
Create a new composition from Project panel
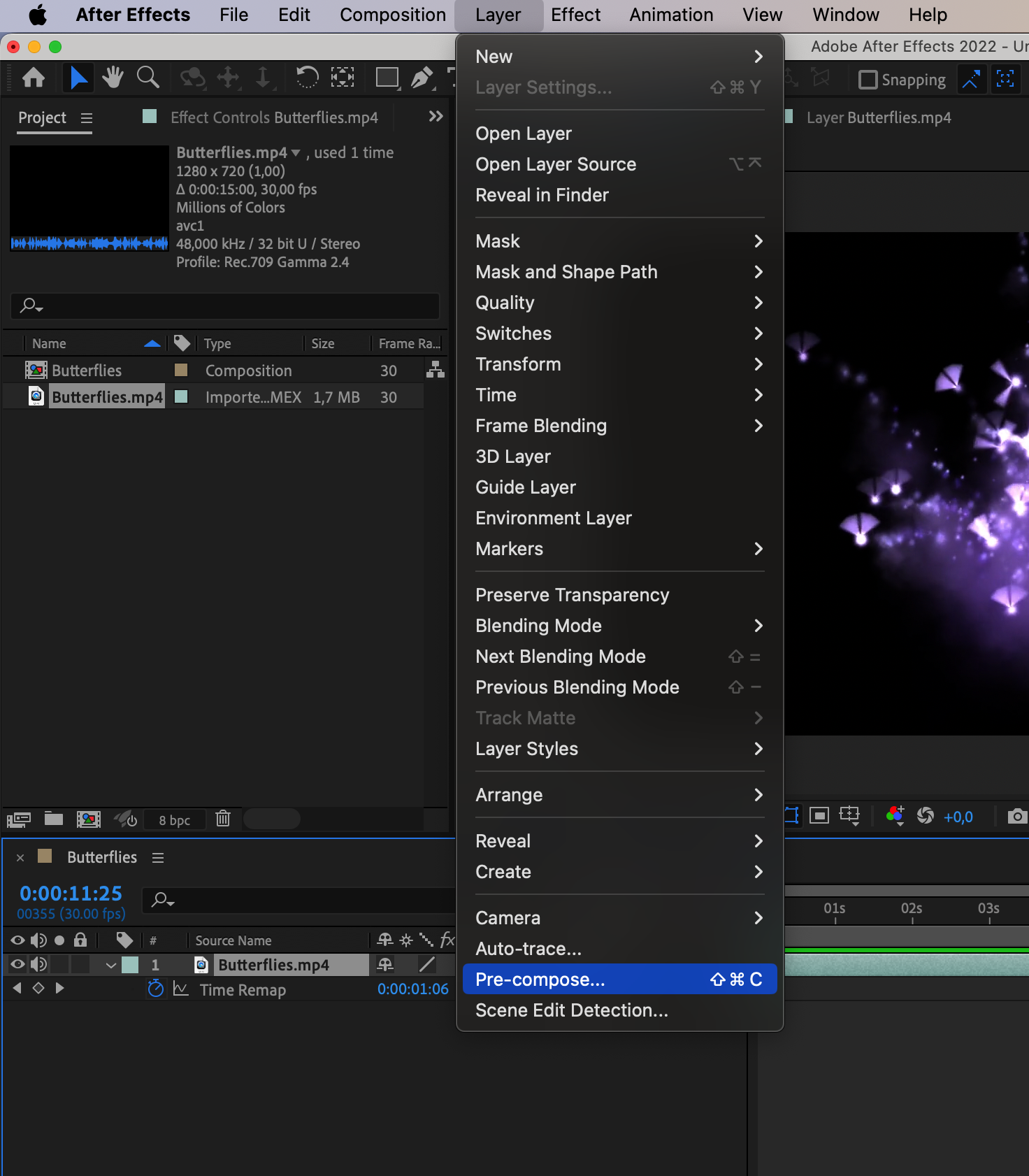pos(89,819)
